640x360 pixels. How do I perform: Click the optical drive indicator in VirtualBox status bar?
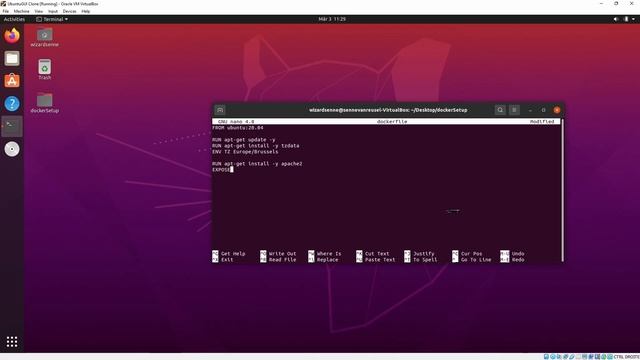[553, 357]
